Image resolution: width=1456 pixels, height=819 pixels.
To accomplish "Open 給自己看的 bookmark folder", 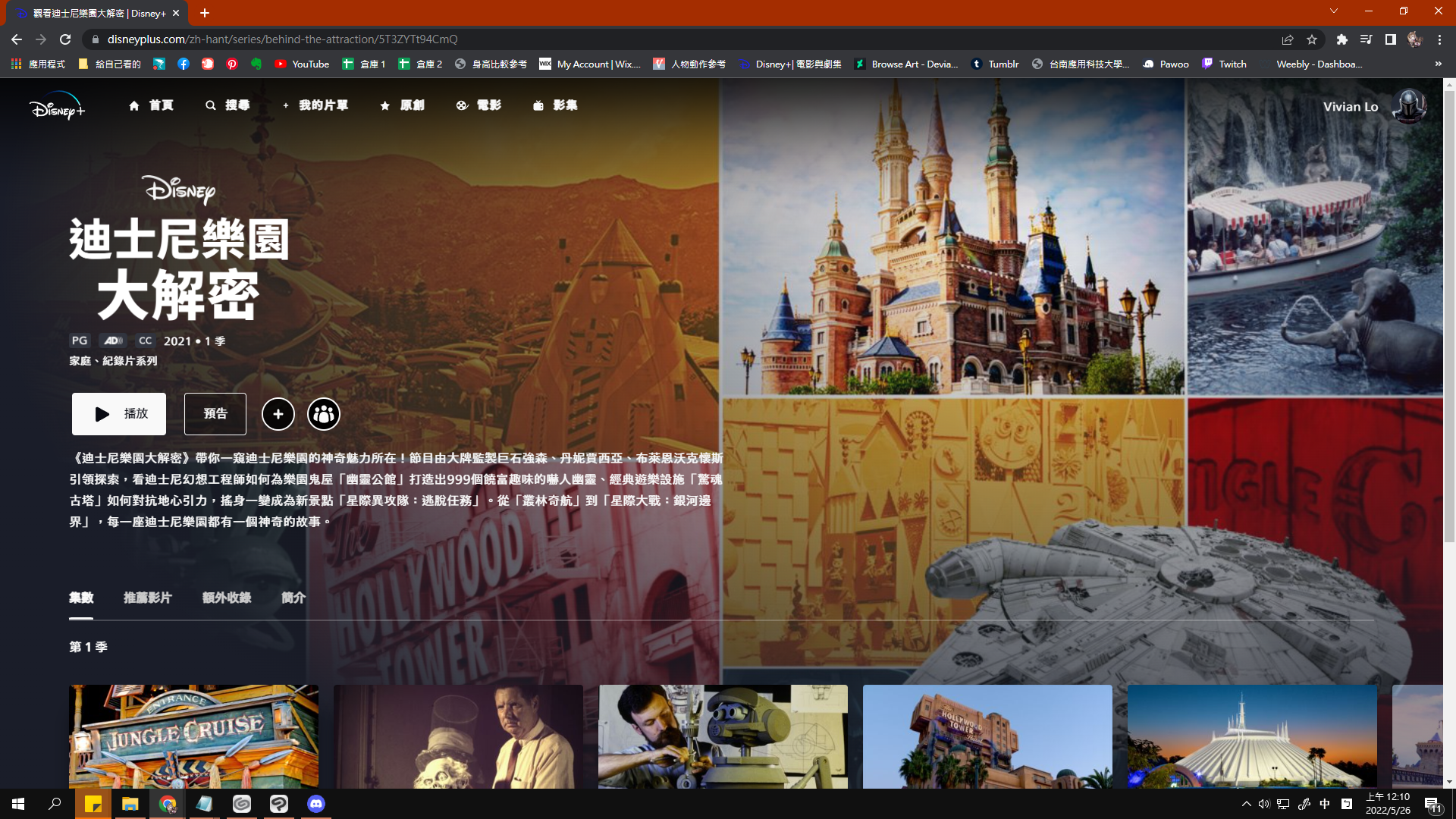I will coord(110,64).
